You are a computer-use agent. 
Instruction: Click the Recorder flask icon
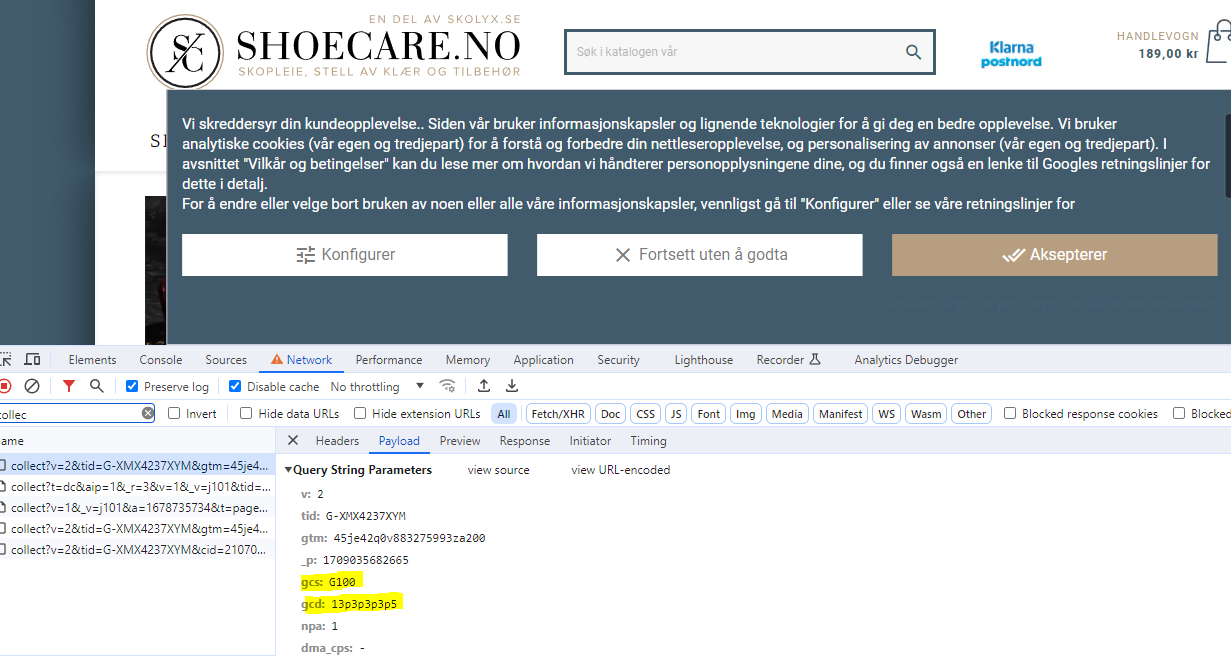(x=814, y=360)
